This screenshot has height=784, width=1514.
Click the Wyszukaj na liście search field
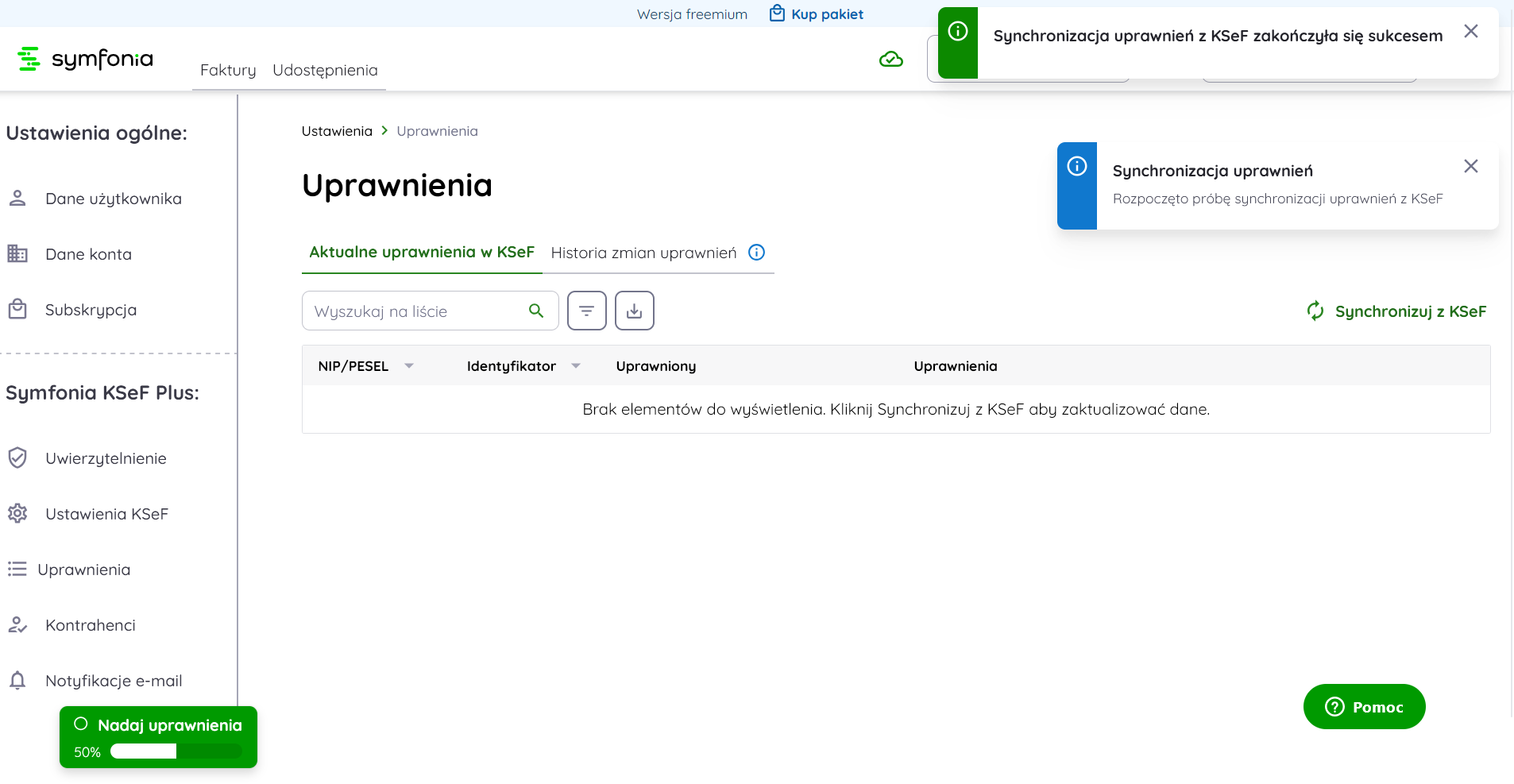[x=413, y=311]
